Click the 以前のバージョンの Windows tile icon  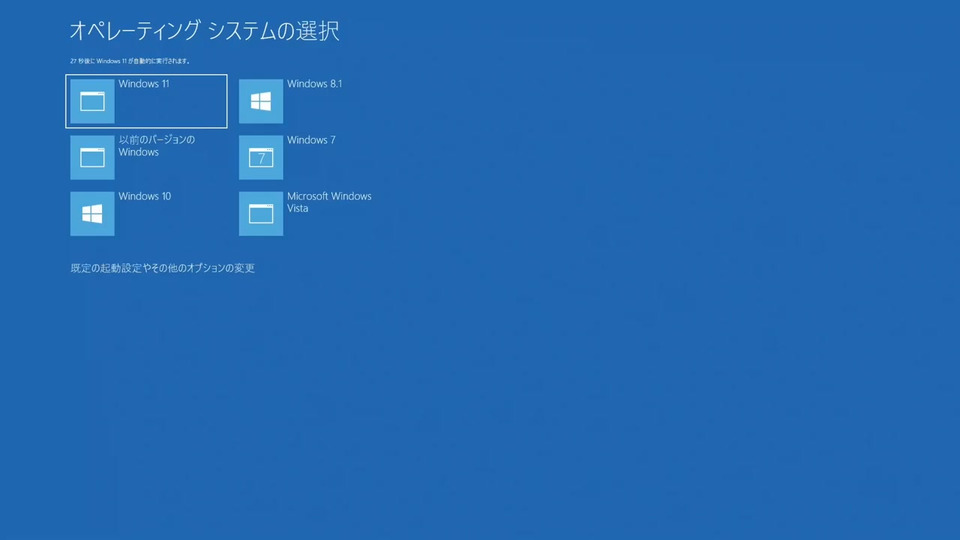point(92,157)
